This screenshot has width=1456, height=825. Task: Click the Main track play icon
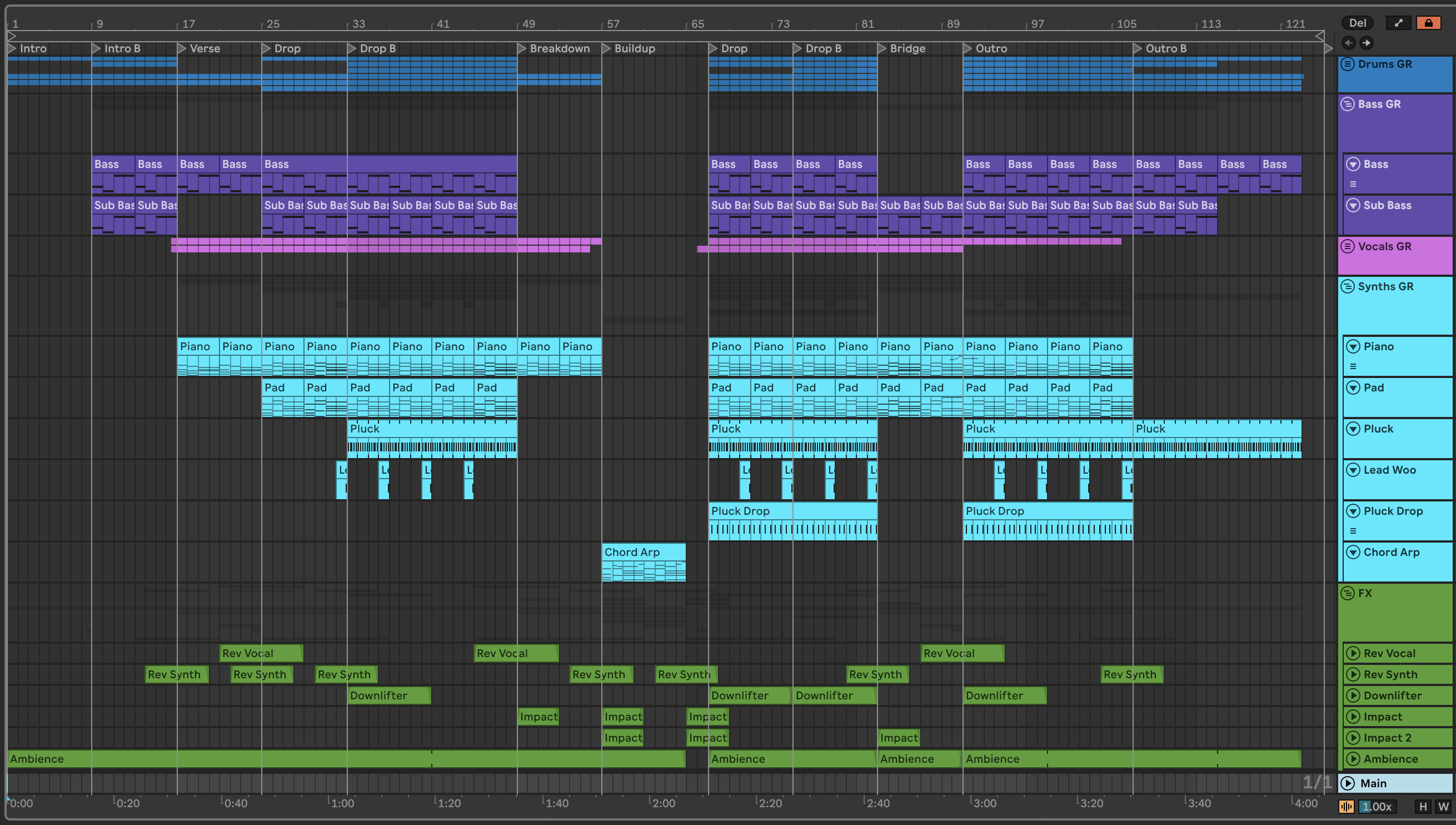pyautogui.click(x=1348, y=783)
